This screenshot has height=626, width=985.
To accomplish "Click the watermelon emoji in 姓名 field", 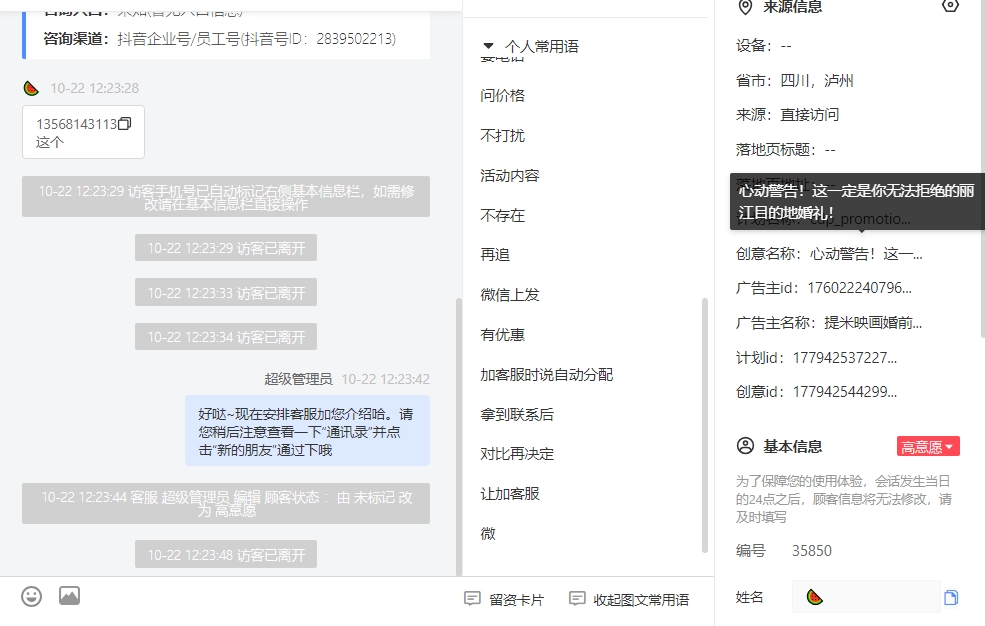I will [x=815, y=596].
